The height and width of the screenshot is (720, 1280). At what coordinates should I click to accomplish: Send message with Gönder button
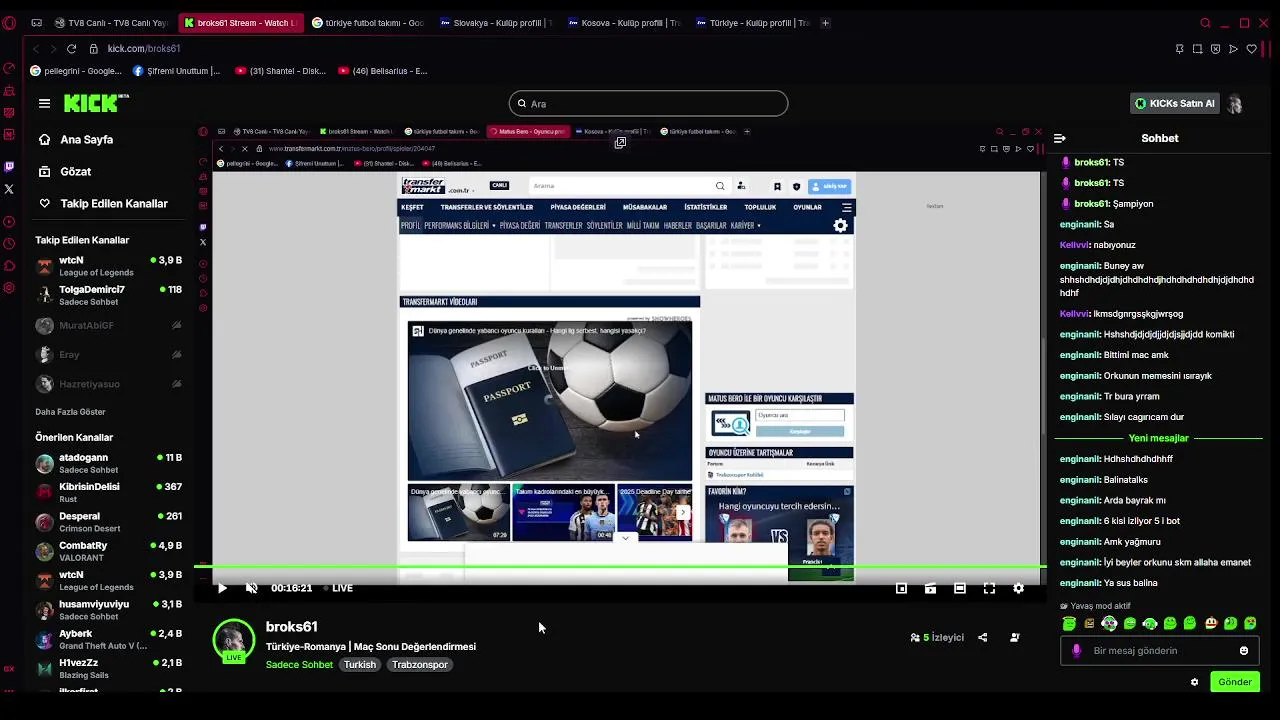(1234, 682)
